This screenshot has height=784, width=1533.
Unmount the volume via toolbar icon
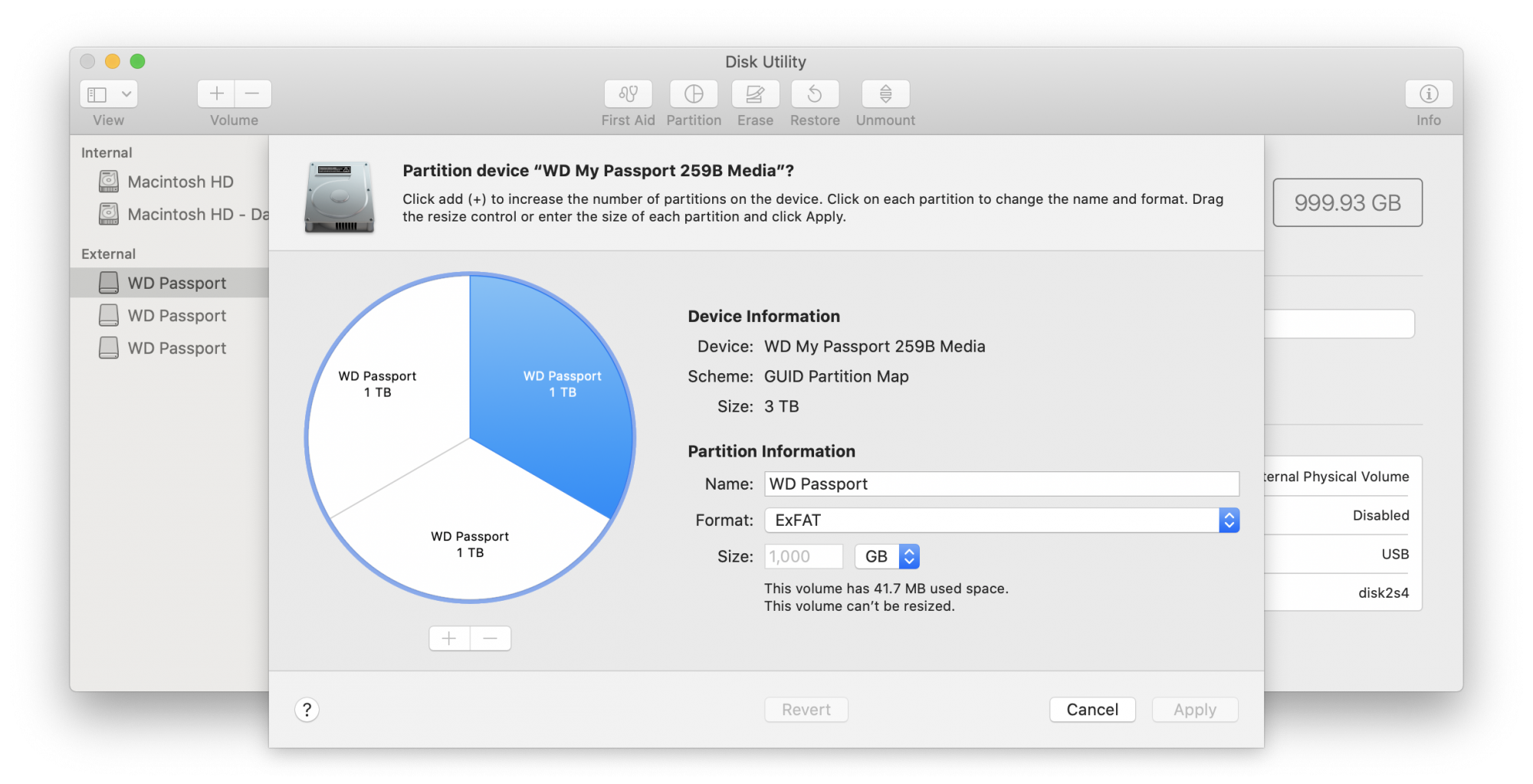point(885,93)
